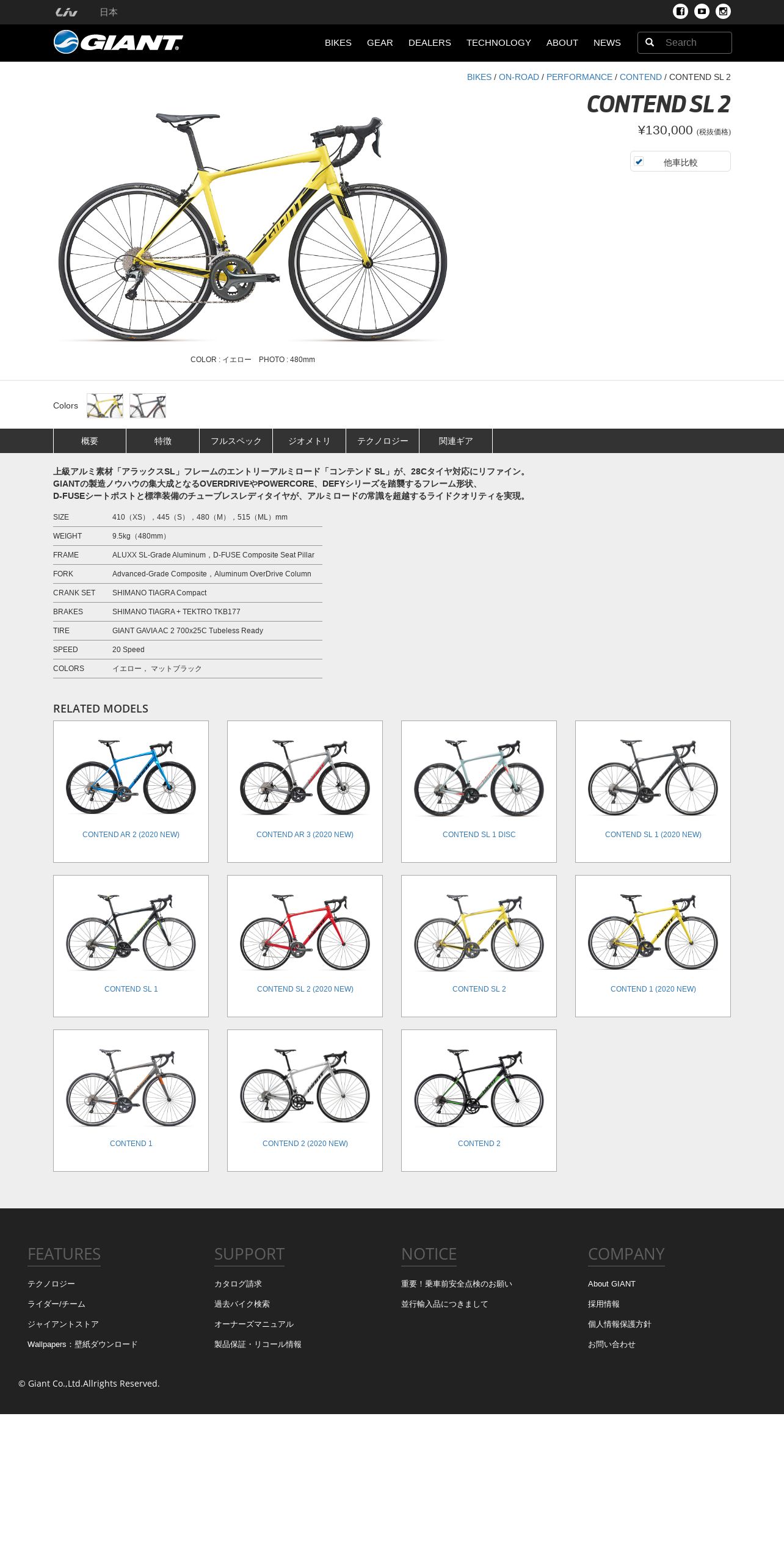The image size is (784, 1568).
Task: Switch to the テクノロジー tab
Action: pyautogui.click(x=383, y=441)
